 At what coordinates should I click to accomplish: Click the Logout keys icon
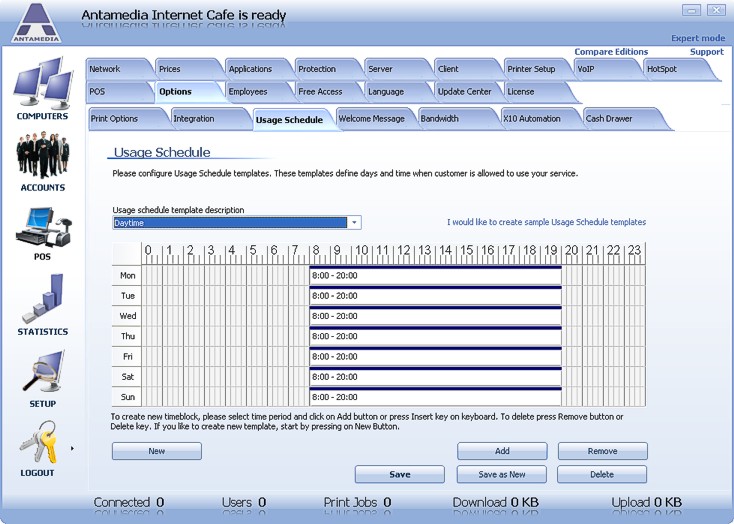pyautogui.click(x=38, y=442)
